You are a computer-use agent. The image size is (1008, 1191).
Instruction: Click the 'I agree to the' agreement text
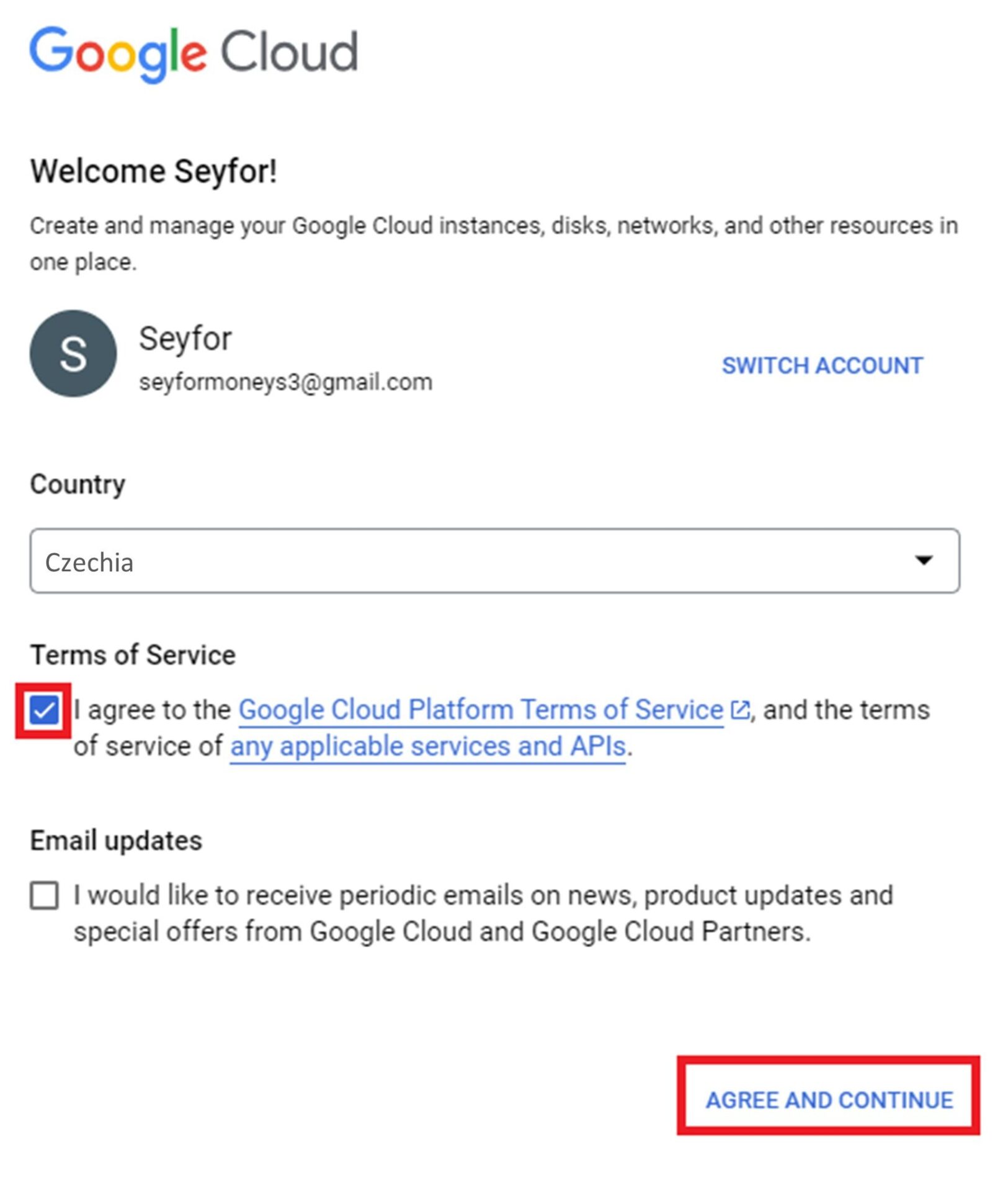click(x=152, y=710)
